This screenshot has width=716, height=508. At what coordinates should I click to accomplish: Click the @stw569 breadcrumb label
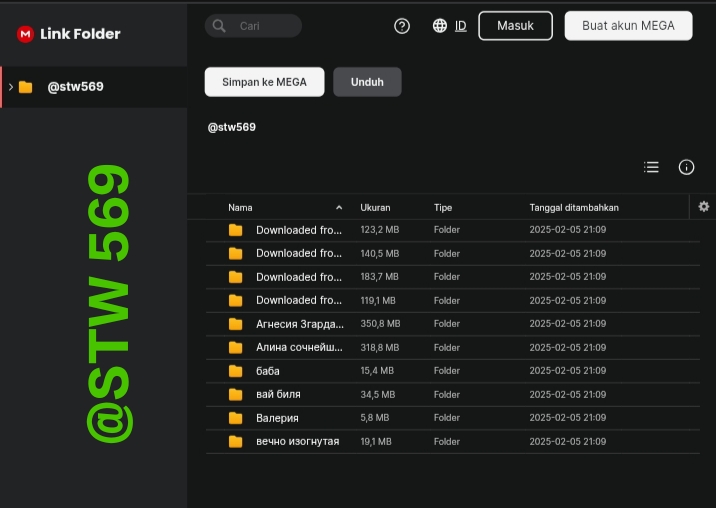232,127
